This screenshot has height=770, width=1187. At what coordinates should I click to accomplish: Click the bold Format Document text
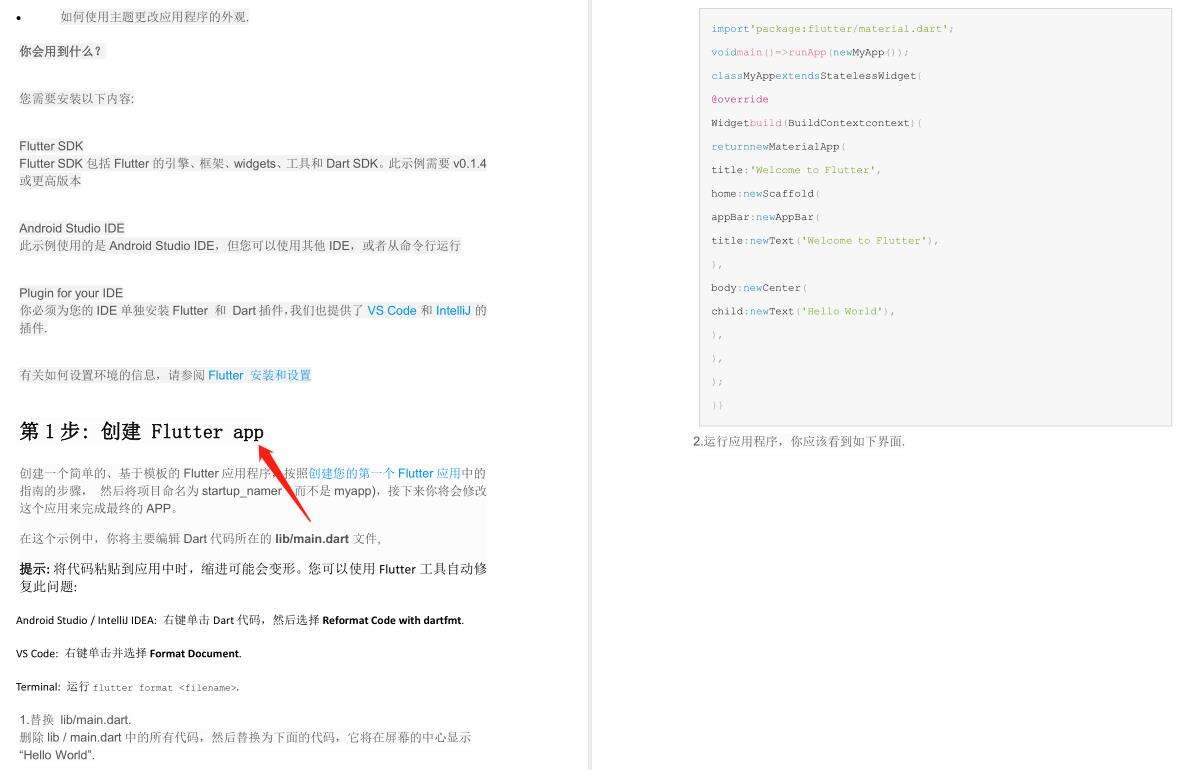194,653
